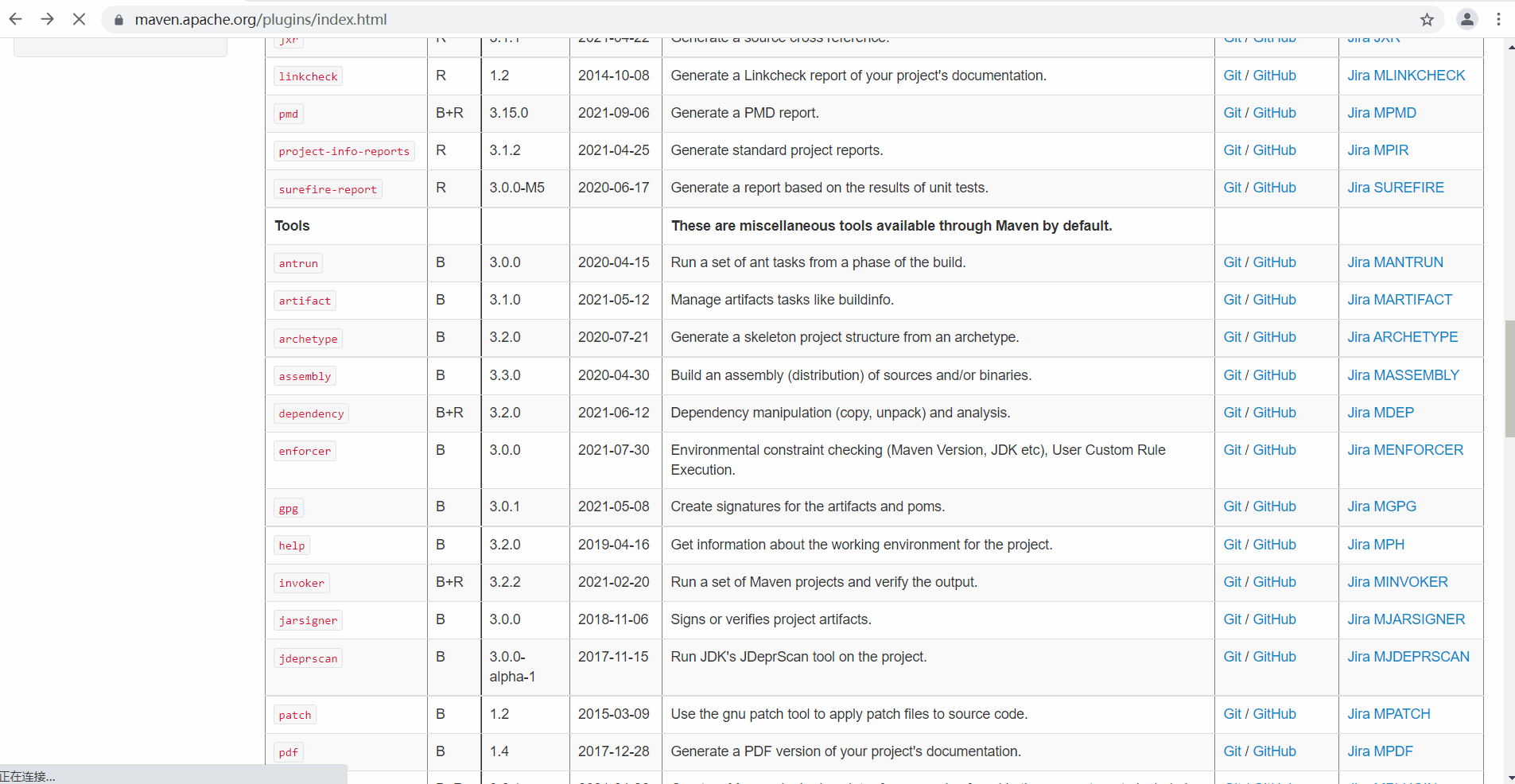
Task: Select version 3.0.0-alpha-1 in jdeprscan row
Action: pos(512,666)
